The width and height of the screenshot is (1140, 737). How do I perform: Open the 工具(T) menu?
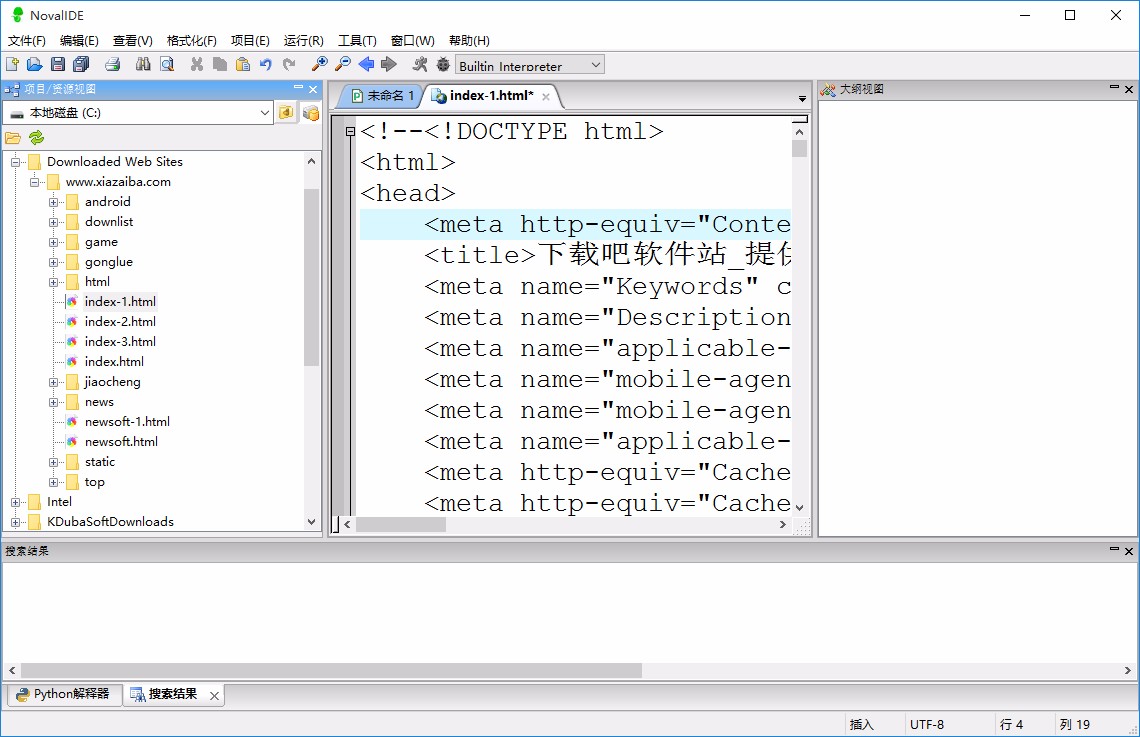point(357,41)
